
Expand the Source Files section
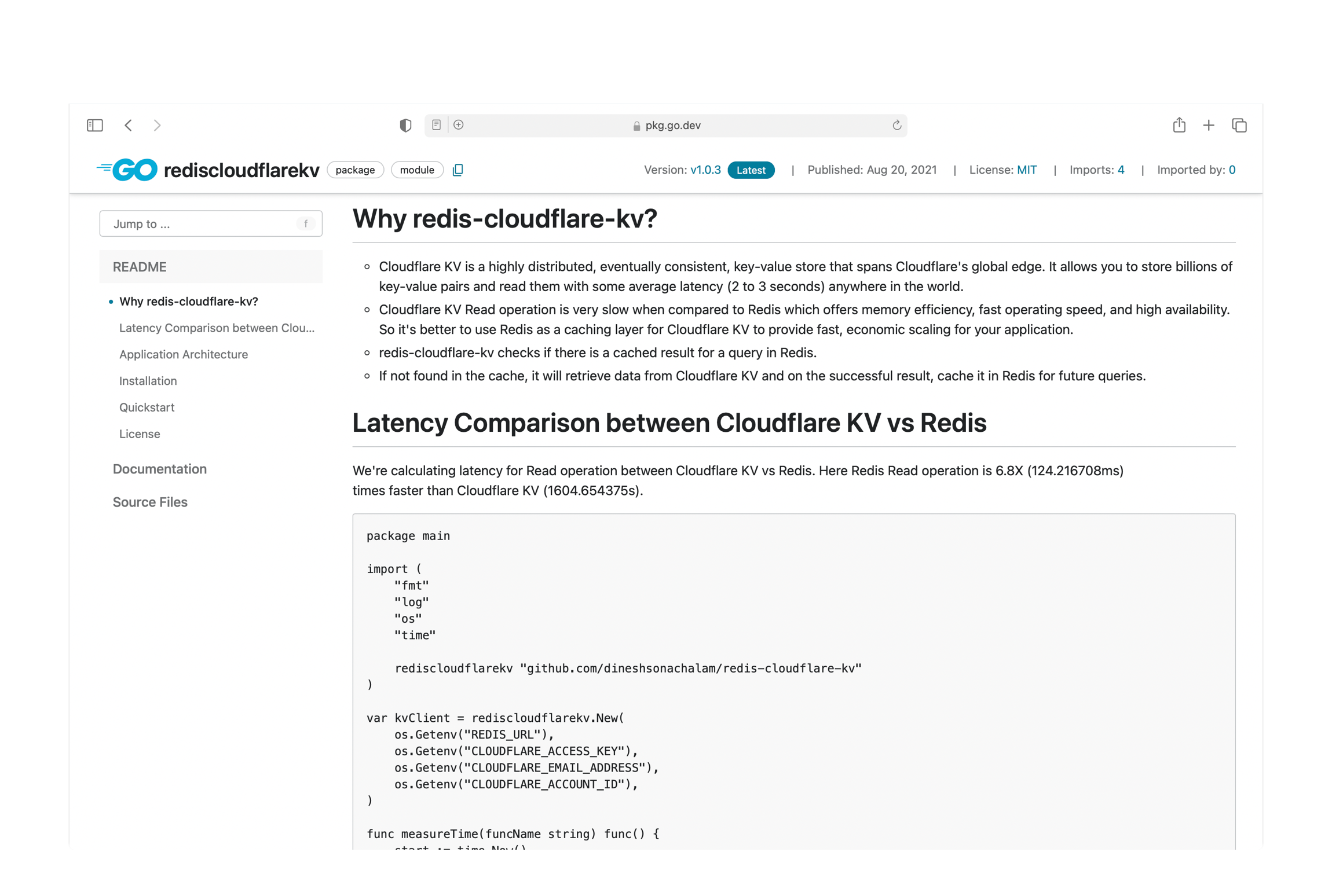(x=149, y=502)
